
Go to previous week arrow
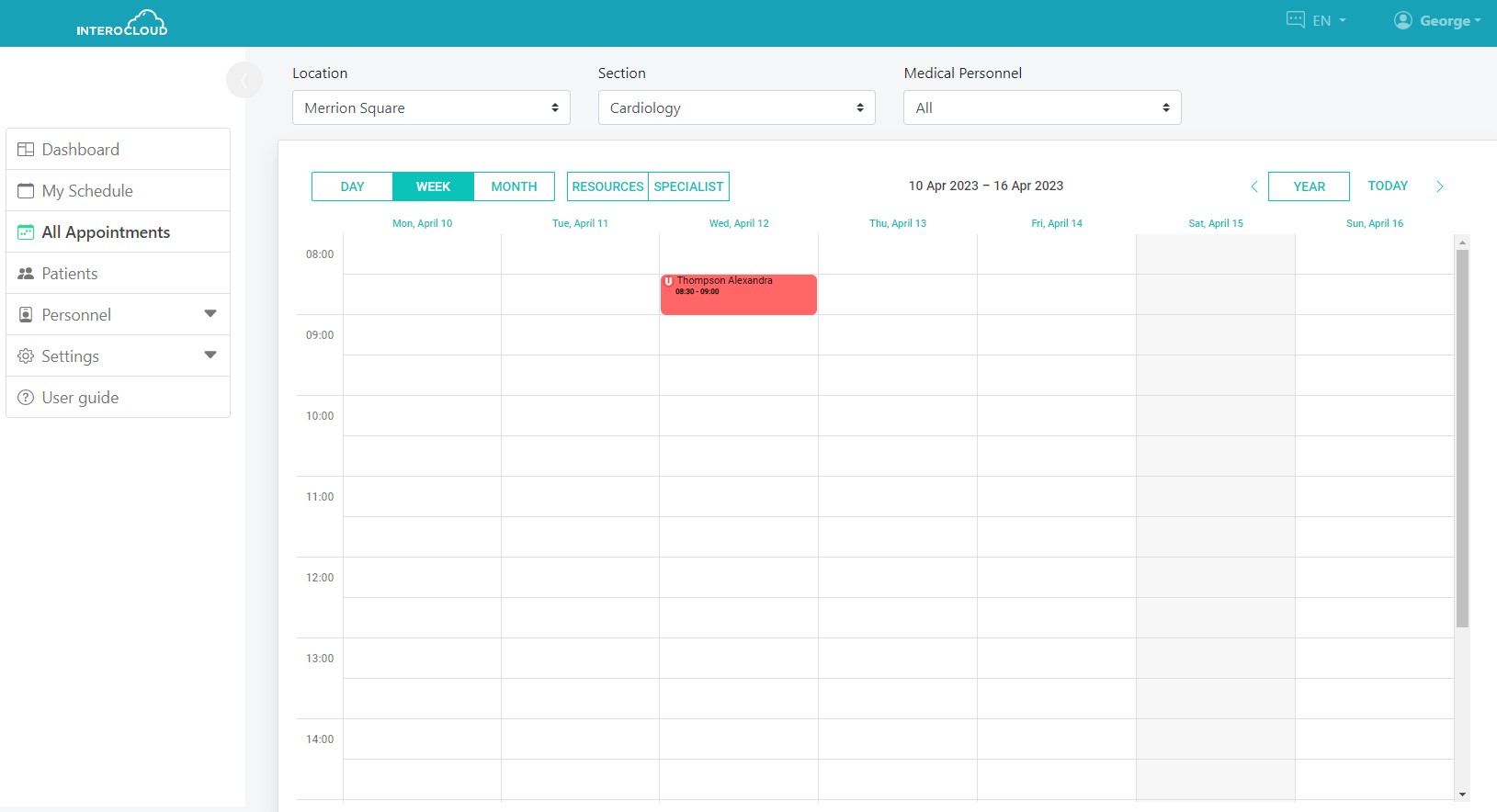coord(1253,186)
